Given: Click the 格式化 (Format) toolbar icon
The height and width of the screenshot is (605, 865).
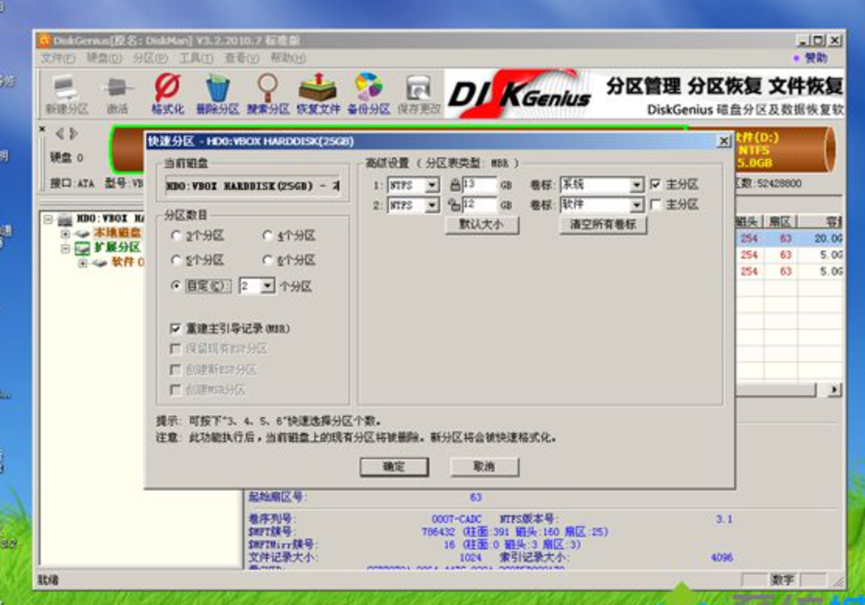Looking at the screenshot, I should pyautogui.click(x=166, y=93).
